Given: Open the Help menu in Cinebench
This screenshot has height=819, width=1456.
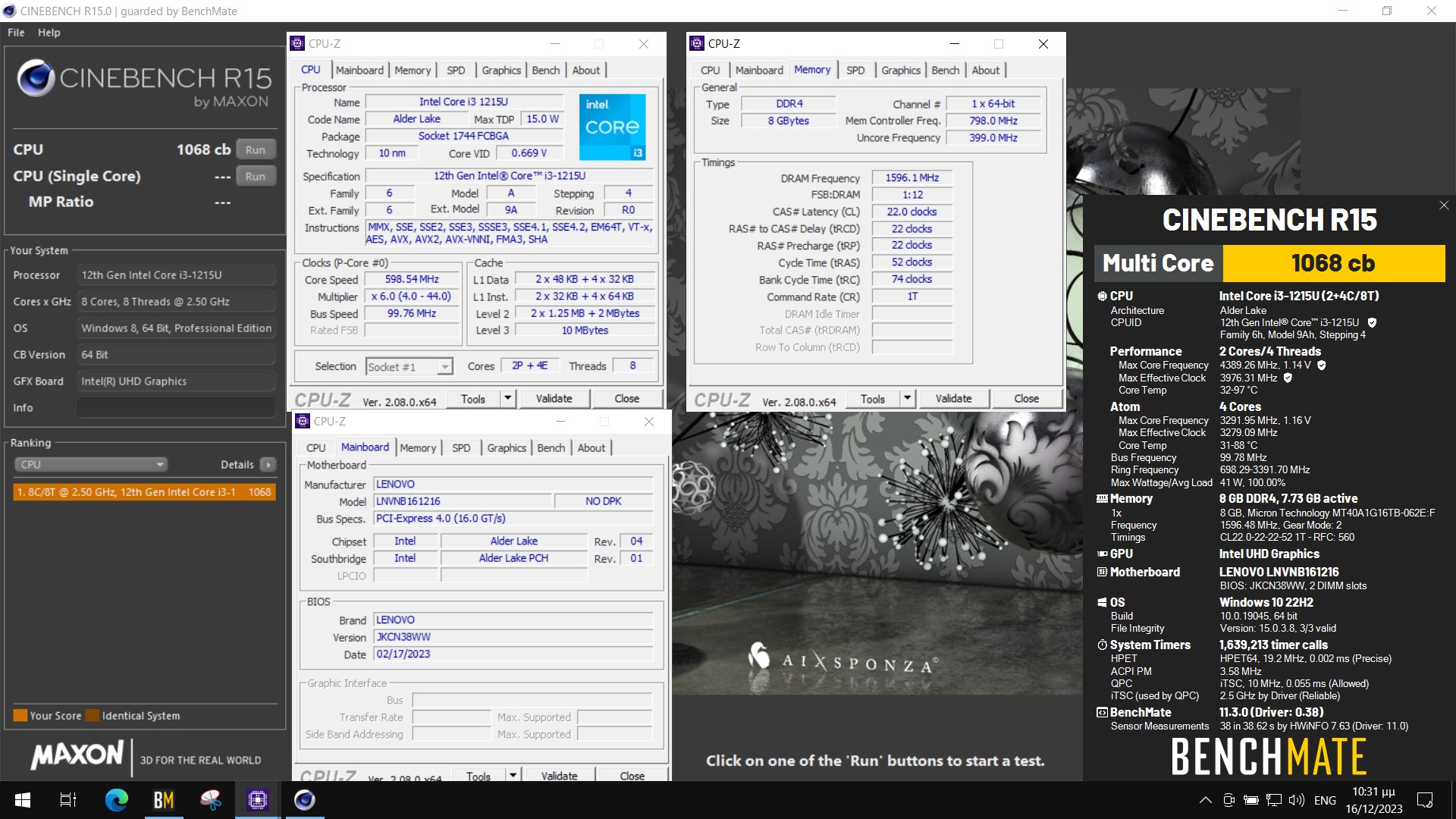Looking at the screenshot, I should click(x=49, y=33).
